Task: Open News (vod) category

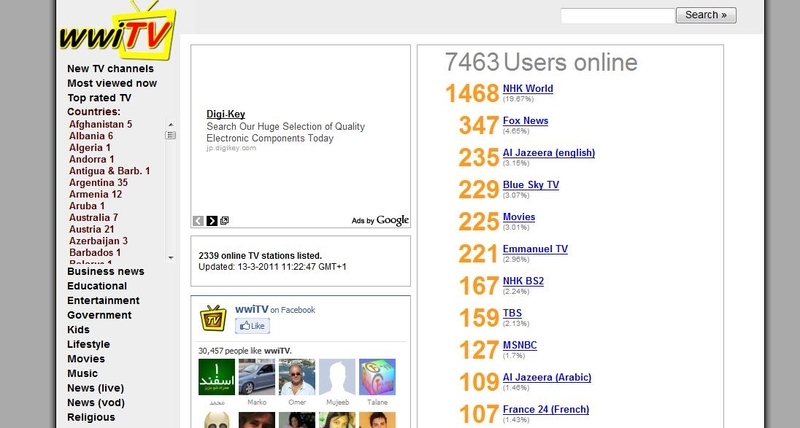Action: (96, 402)
